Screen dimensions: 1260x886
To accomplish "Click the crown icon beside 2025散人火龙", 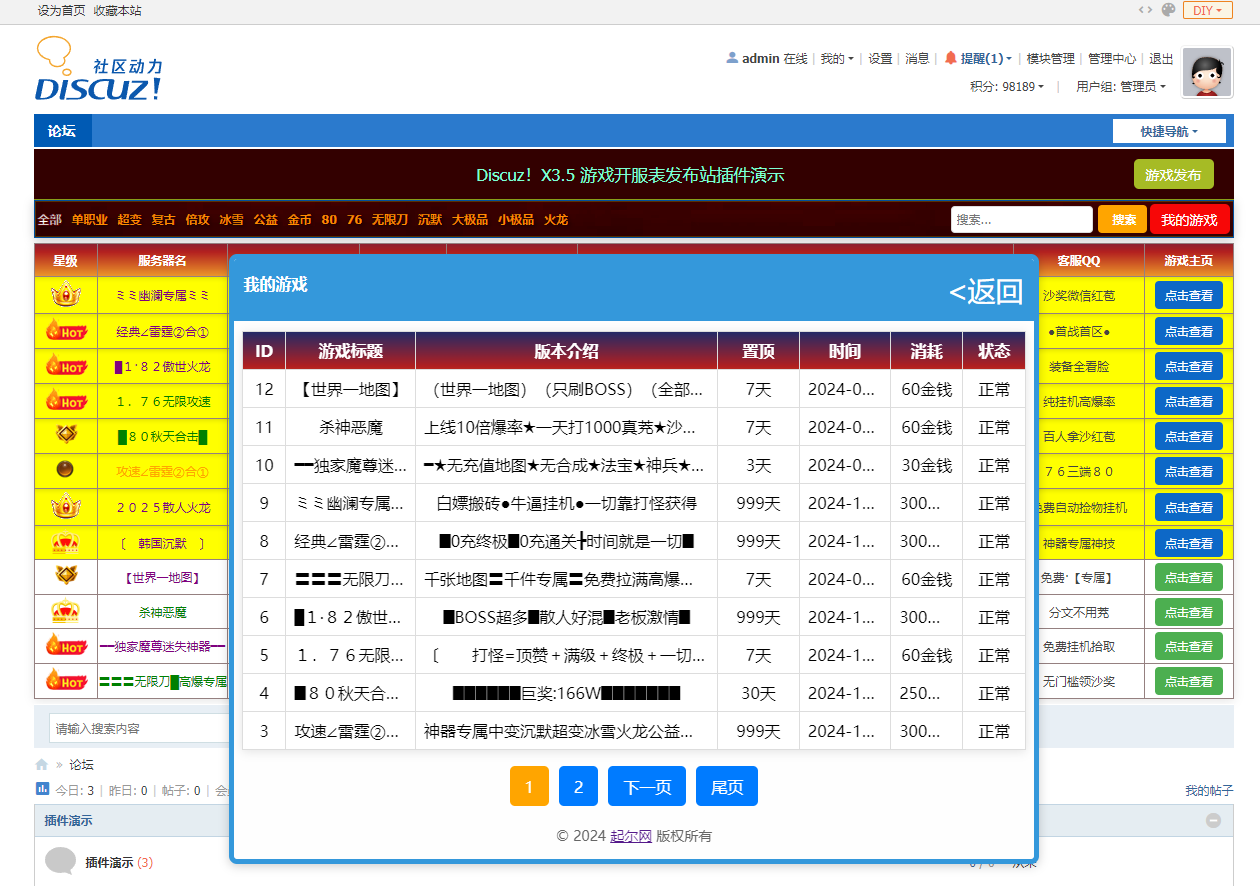I will (66, 506).
